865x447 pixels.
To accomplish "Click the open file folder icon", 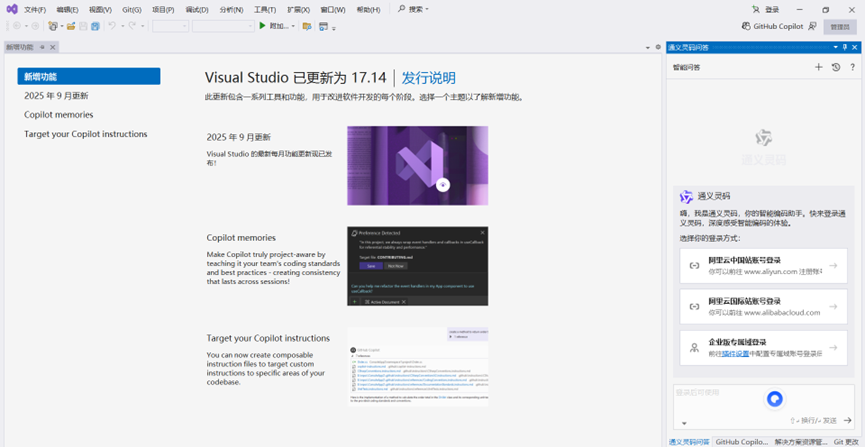I will (x=71, y=26).
